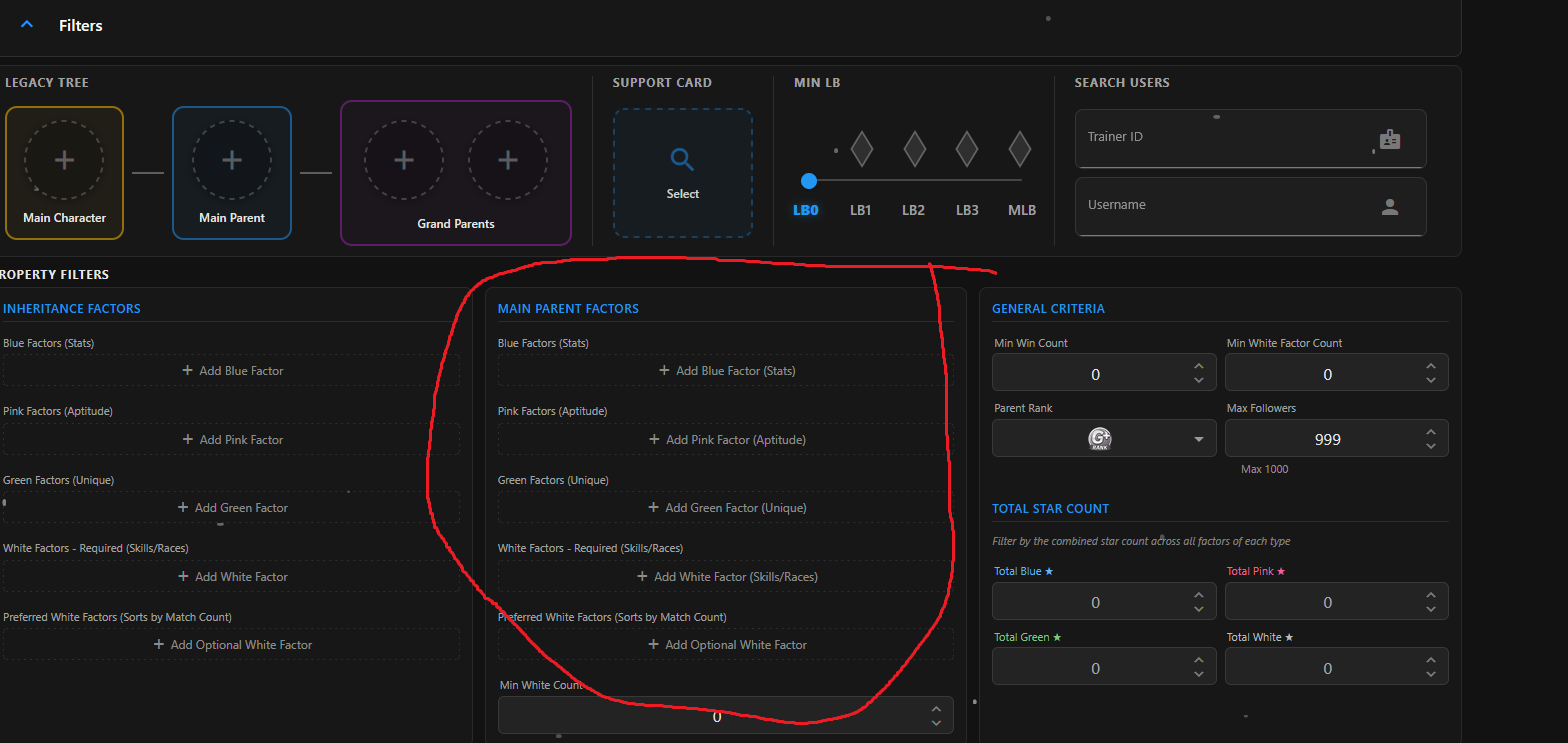Click Add White Factor (Skills/Races) for Main Parent
Viewport: 1568px width, 743px height.
[x=726, y=577]
